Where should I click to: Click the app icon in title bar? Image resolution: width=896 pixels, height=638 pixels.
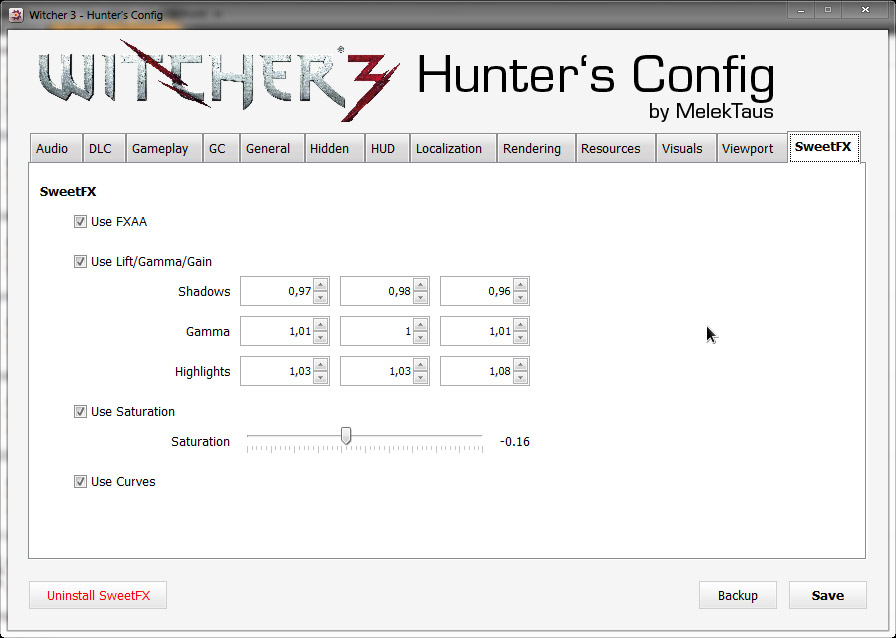click(15, 15)
